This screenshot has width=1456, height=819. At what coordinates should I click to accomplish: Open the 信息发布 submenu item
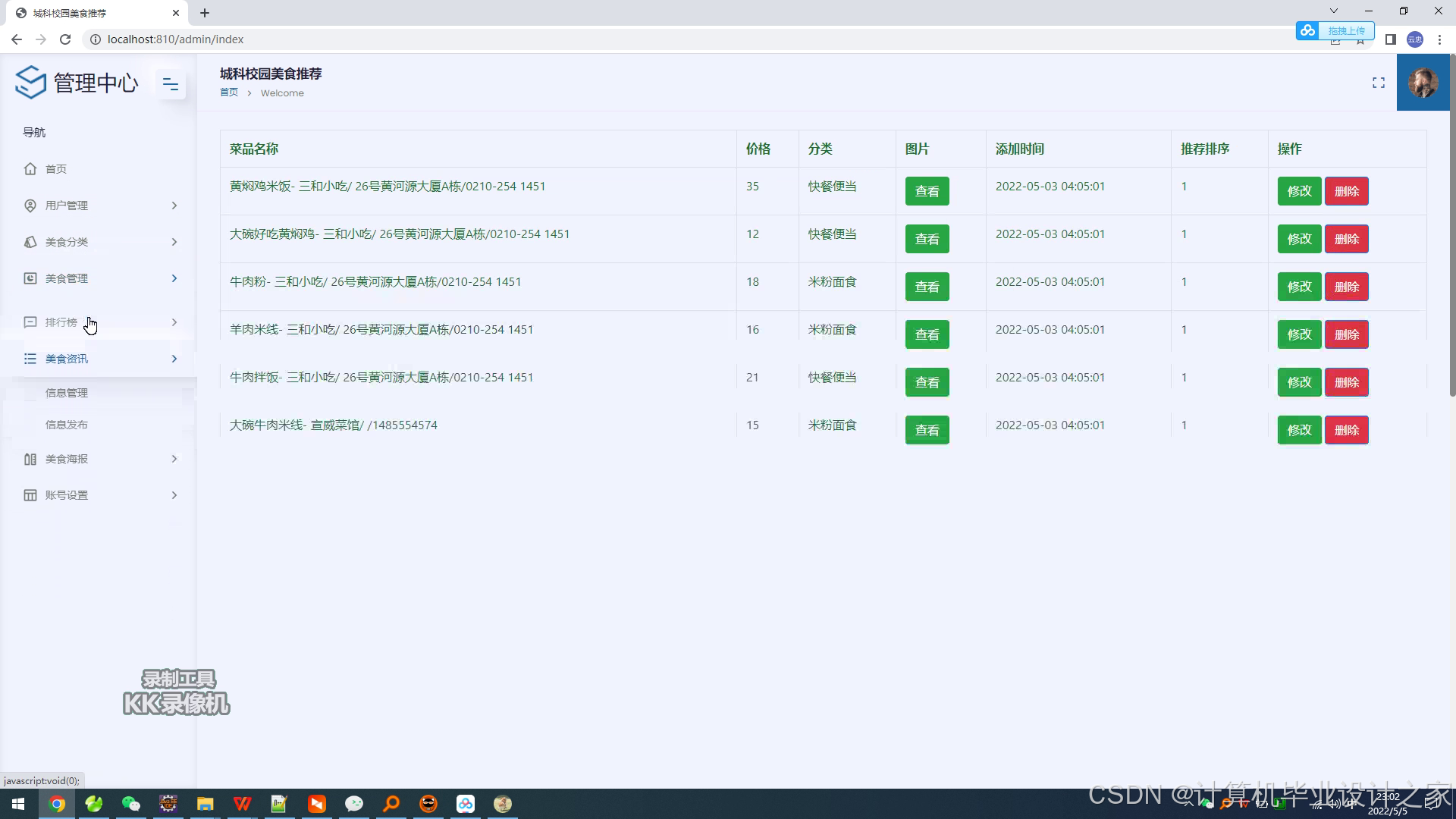67,425
